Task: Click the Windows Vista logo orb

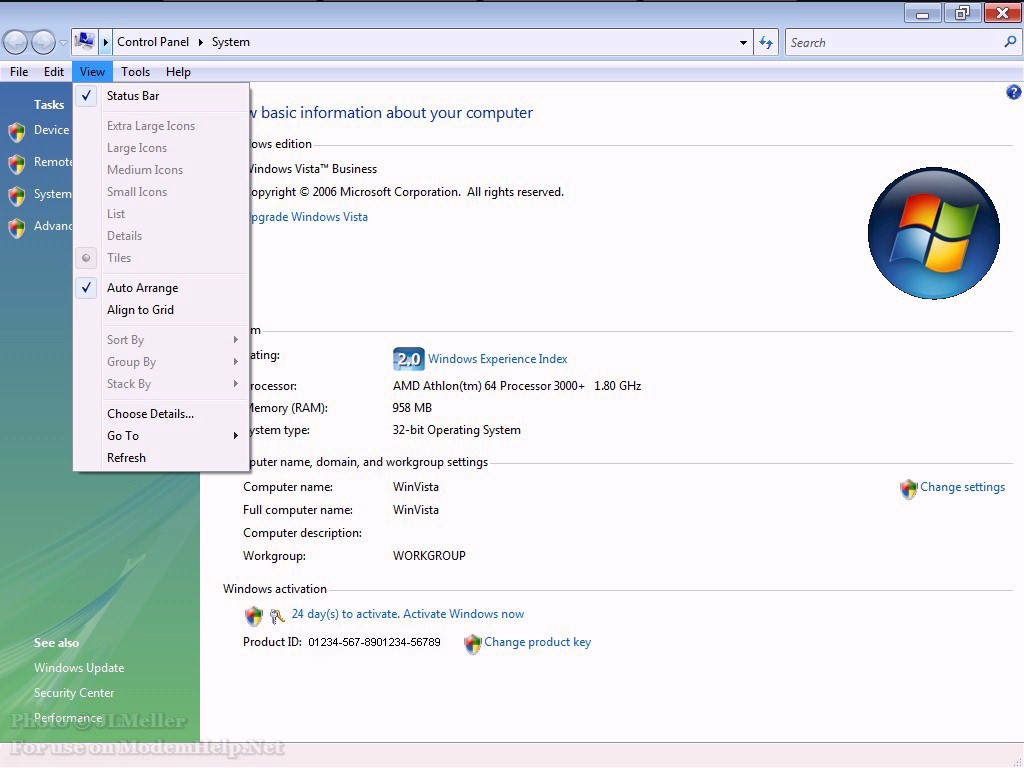Action: click(933, 233)
